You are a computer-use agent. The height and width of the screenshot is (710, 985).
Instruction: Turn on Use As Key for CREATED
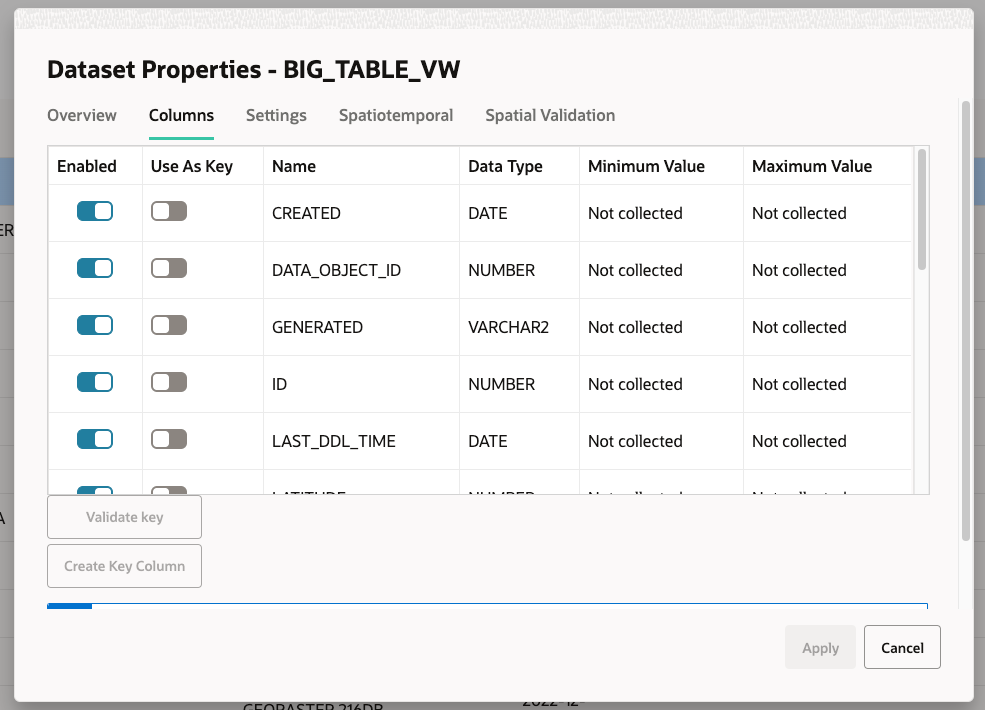[169, 211]
